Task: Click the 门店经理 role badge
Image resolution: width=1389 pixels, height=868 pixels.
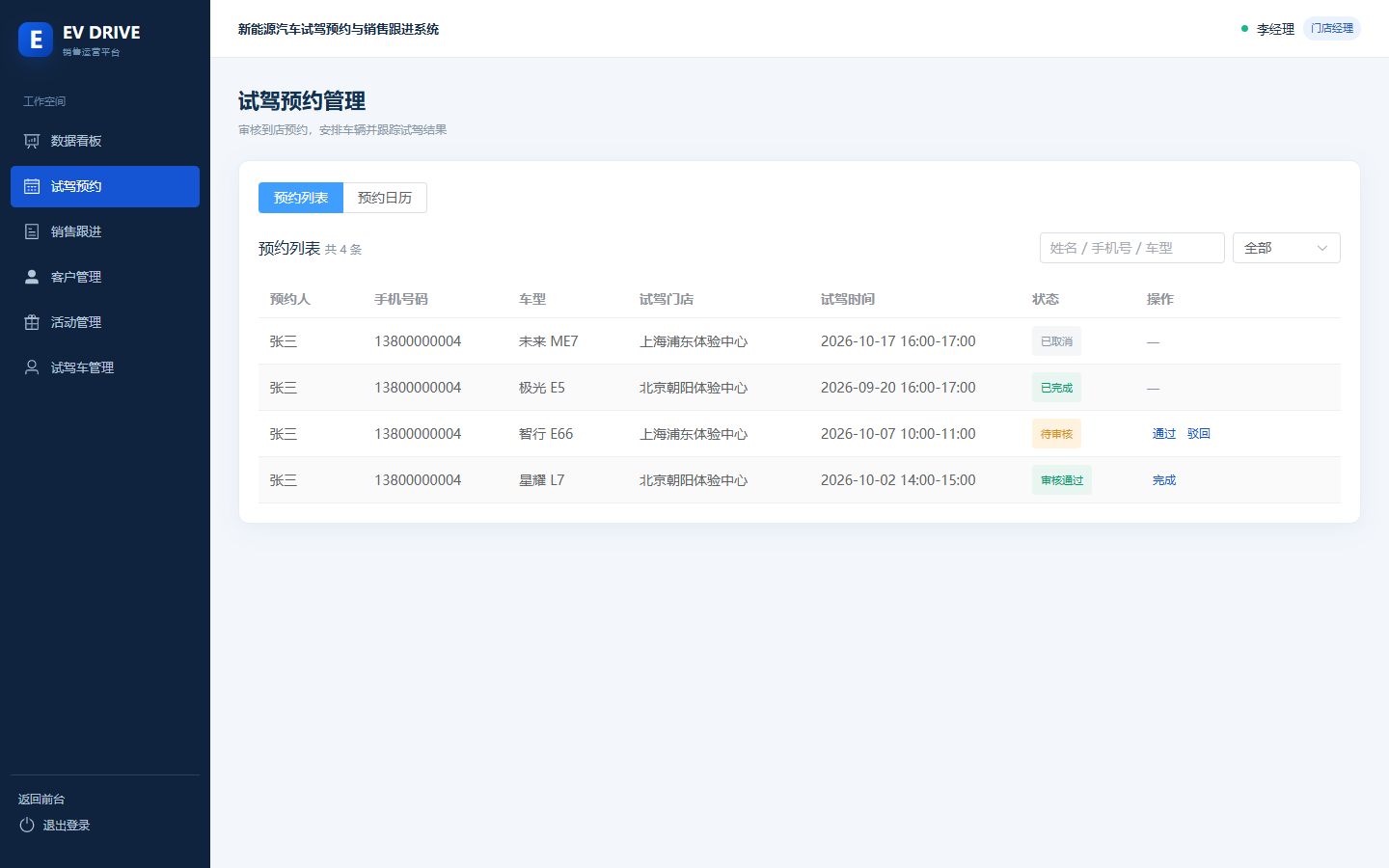Action: (1331, 29)
